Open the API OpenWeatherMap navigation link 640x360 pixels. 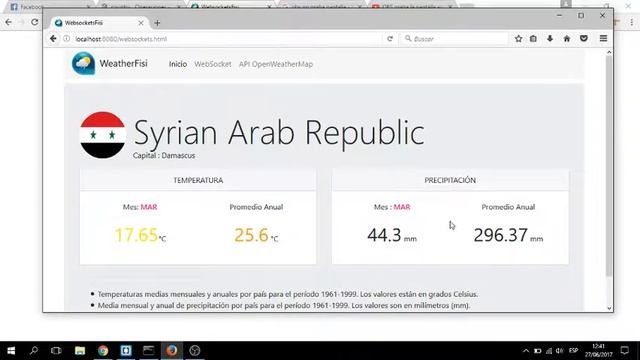pyautogui.click(x=276, y=64)
